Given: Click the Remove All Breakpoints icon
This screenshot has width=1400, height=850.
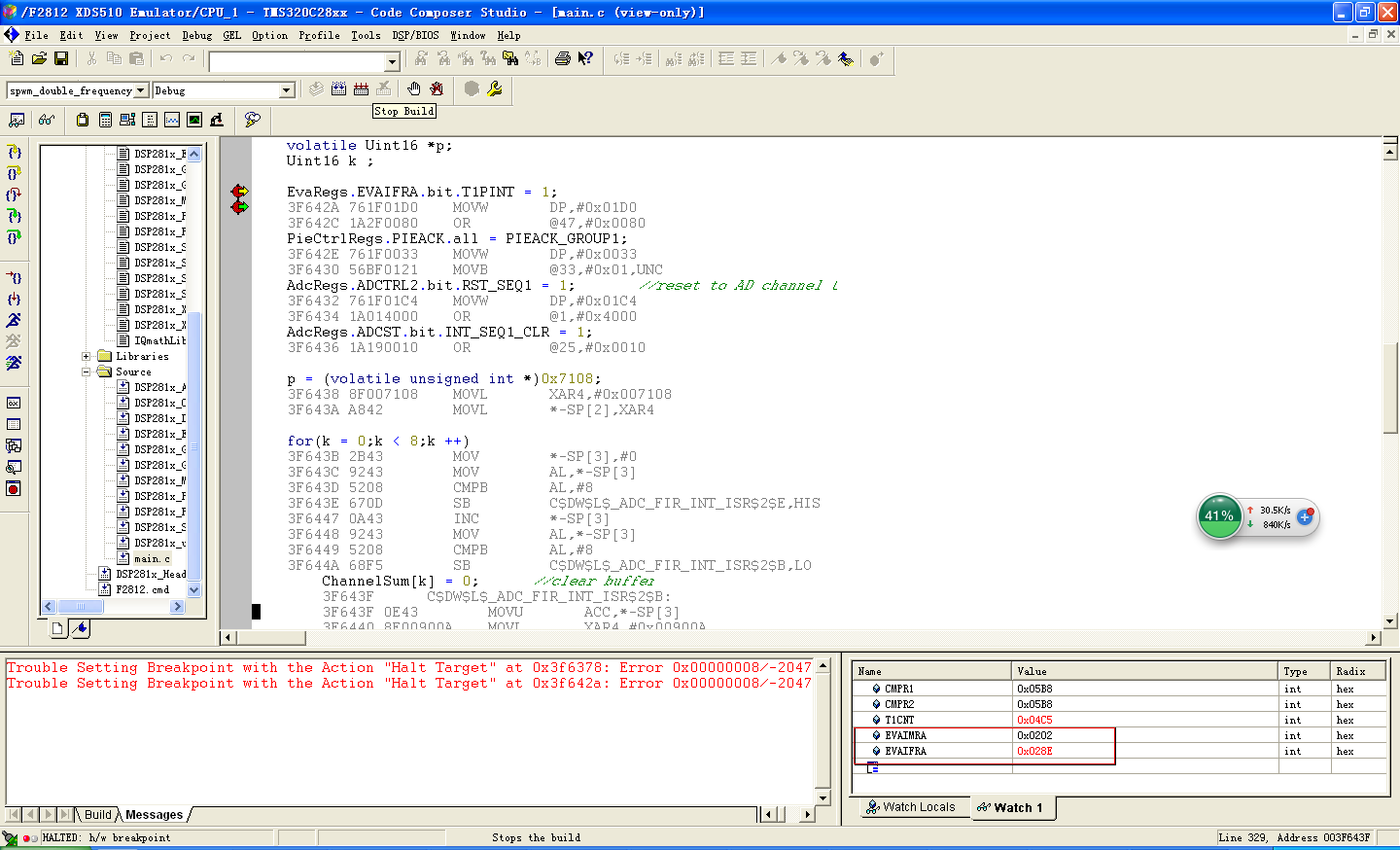Looking at the screenshot, I should coord(437,89).
